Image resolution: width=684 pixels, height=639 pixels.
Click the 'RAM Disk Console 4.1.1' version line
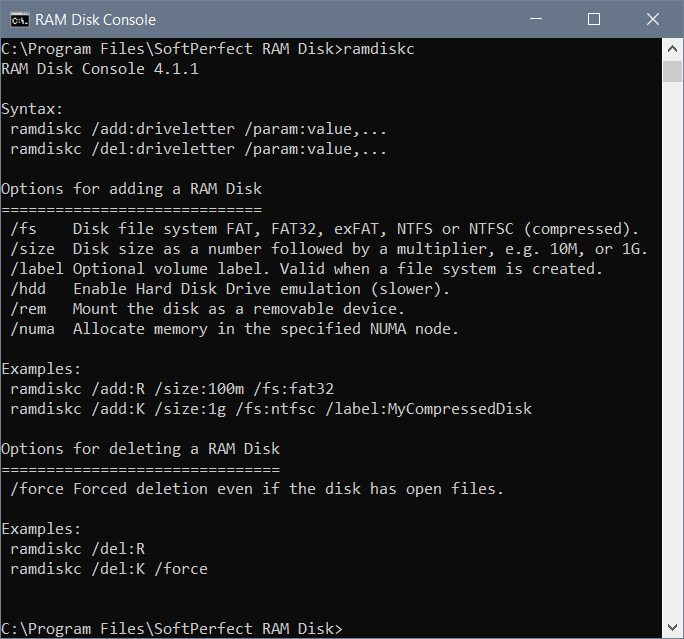100,69
